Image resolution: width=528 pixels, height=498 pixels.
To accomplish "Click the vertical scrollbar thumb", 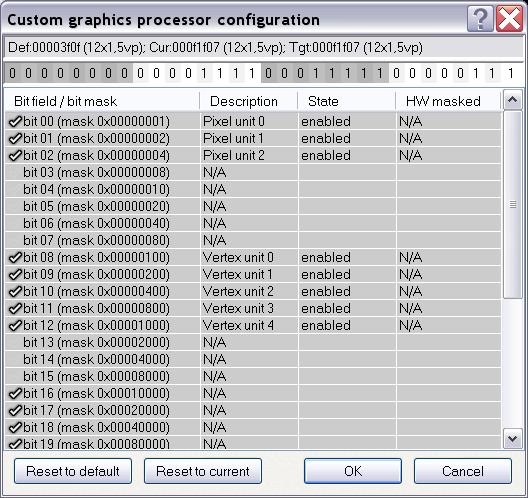I will [x=513, y=204].
